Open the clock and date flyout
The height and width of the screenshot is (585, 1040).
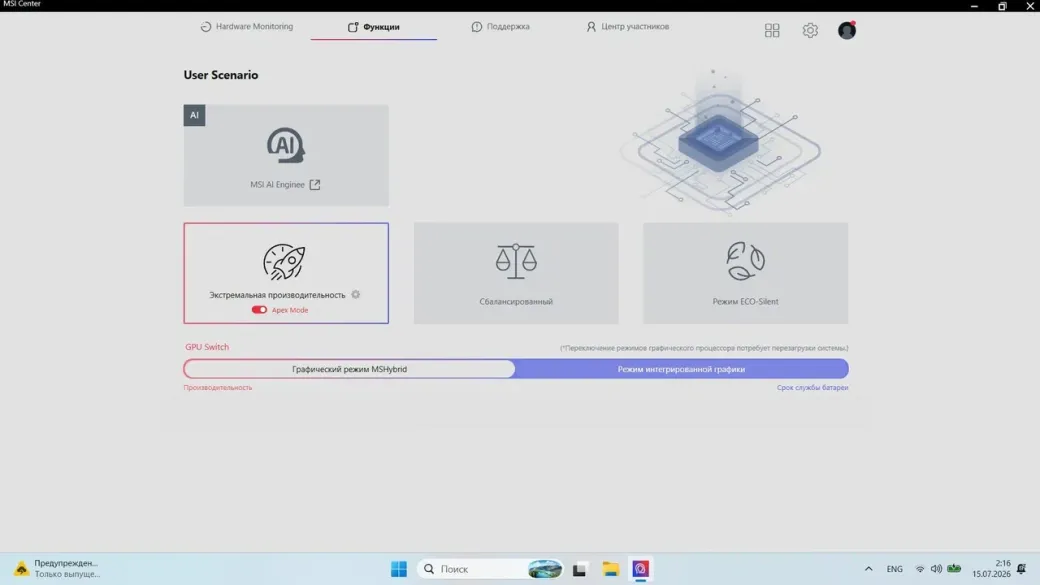(992, 568)
